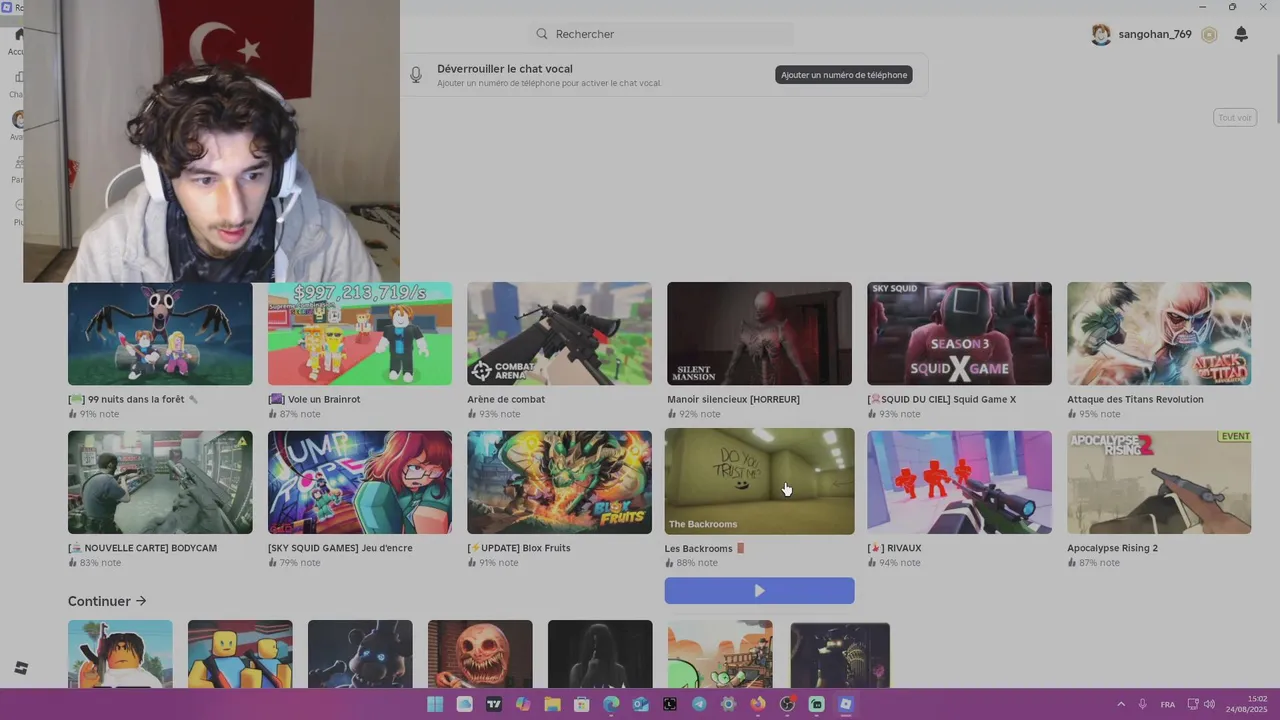Open OBS Studio from the taskbar
The width and height of the screenshot is (1280, 720).
[x=787, y=704]
